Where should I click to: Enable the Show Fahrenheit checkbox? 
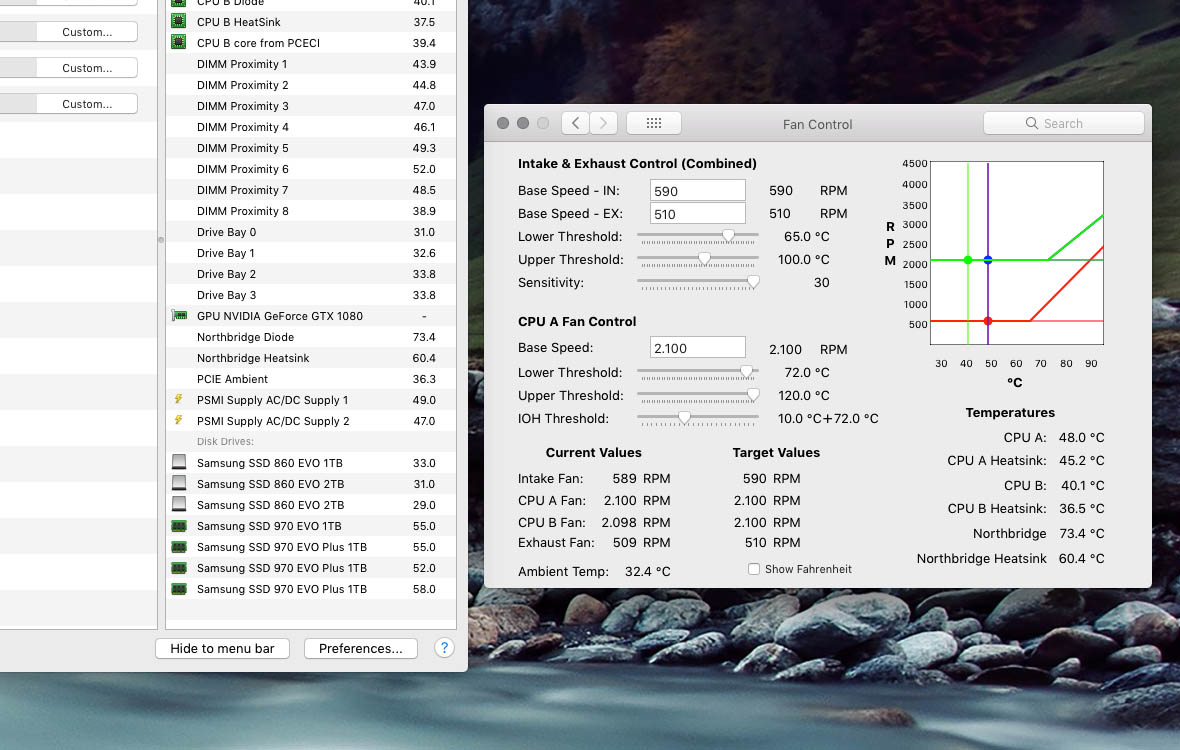[754, 569]
